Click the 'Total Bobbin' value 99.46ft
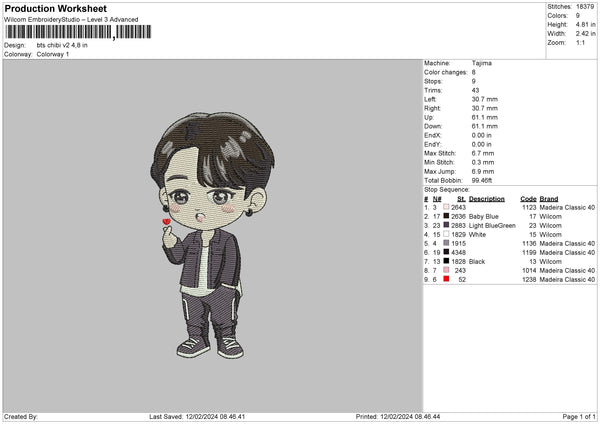Image resolution: width=600 pixels, height=424 pixels. (482, 181)
